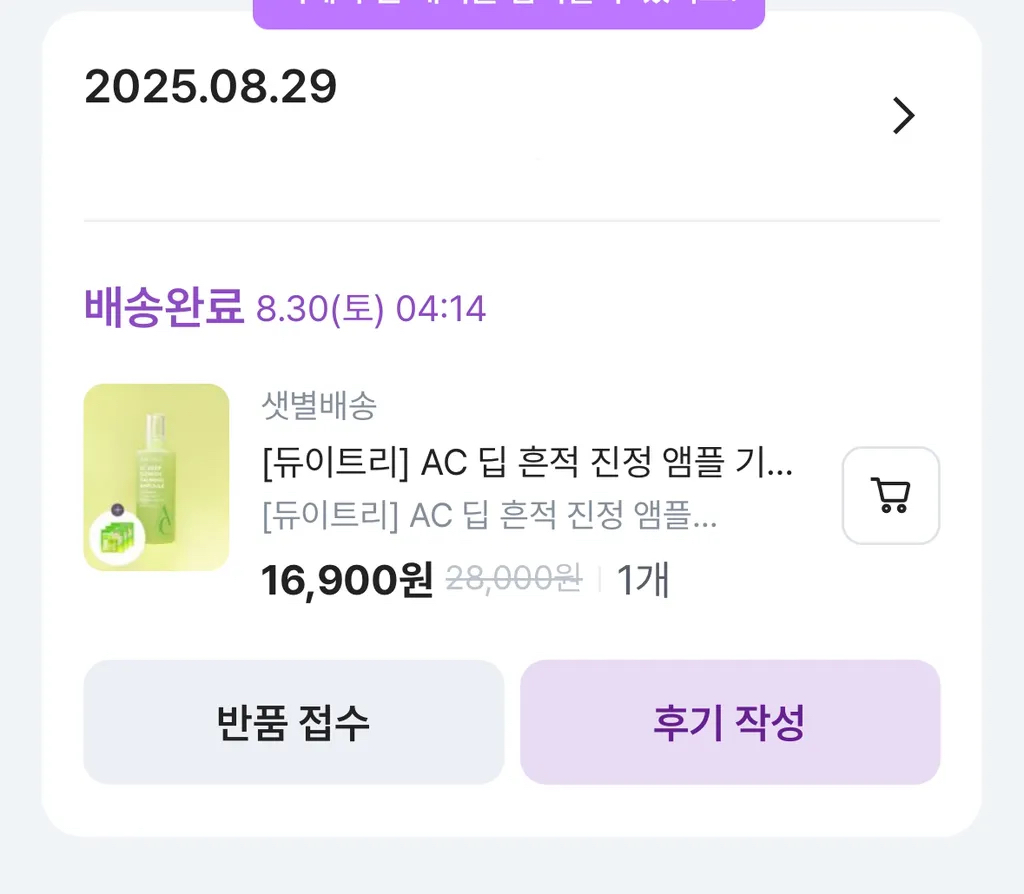The width and height of the screenshot is (1024, 894).
Task: Tap the delivery time 8.30(토) 04:14
Action: [x=371, y=309]
